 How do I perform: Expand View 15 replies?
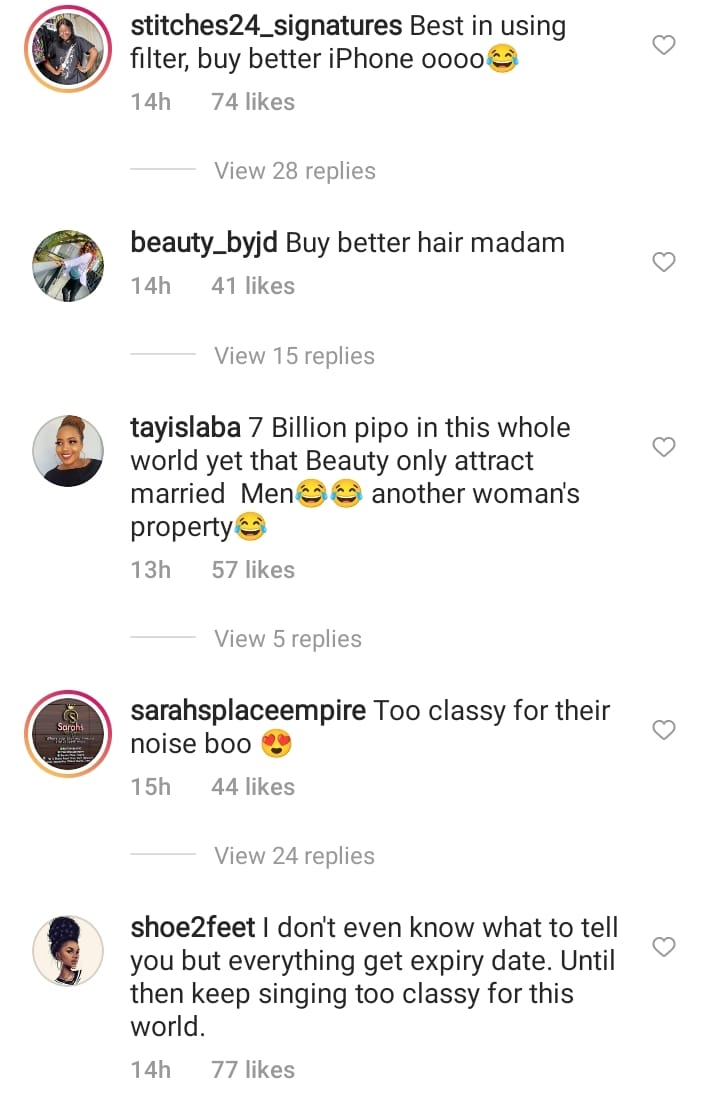pyautogui.click(x=295, y=355)
